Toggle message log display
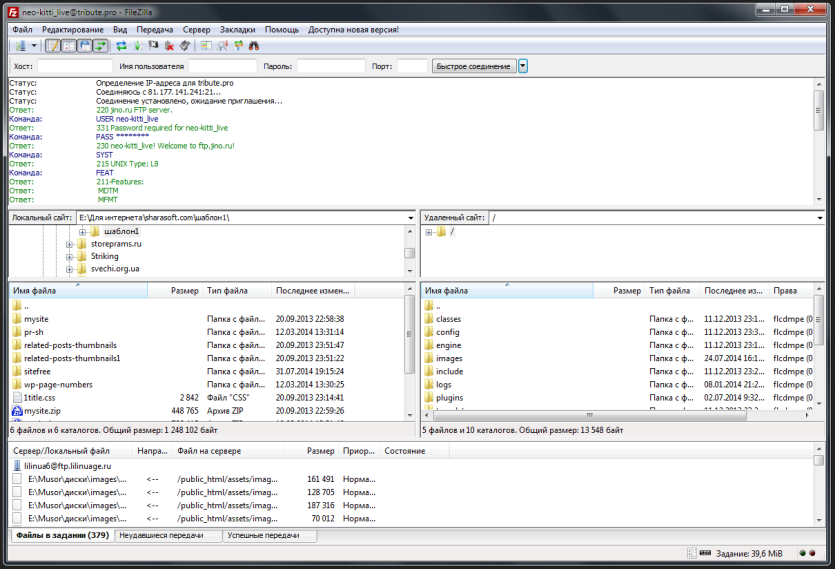This screenshot has width=835, height=569. click(53, 46)
